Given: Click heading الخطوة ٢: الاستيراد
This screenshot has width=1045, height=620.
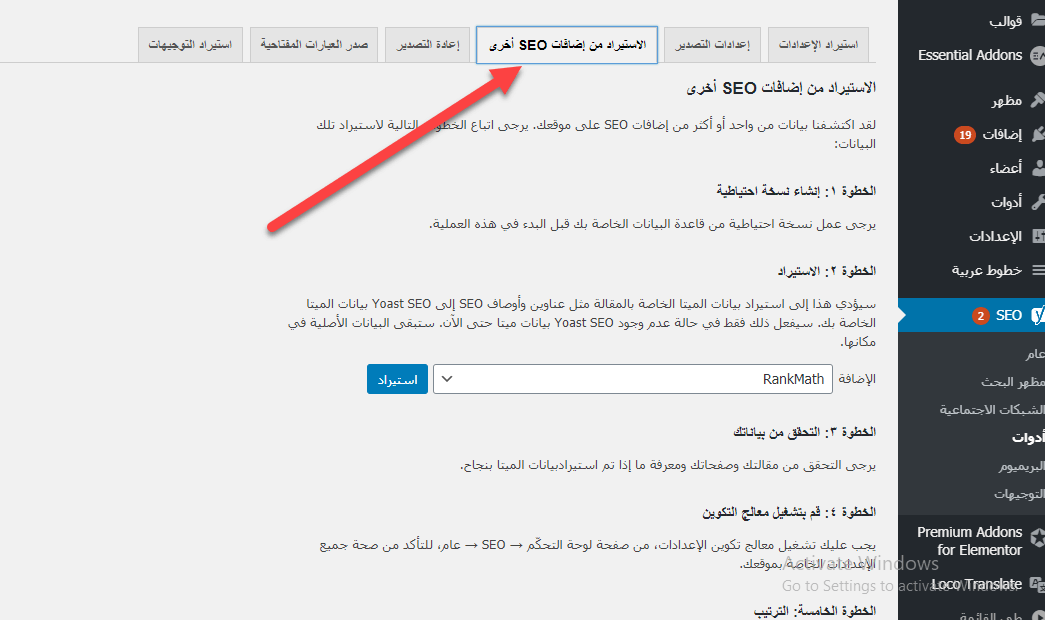Looking at the screenshot, I should [826, 271].
